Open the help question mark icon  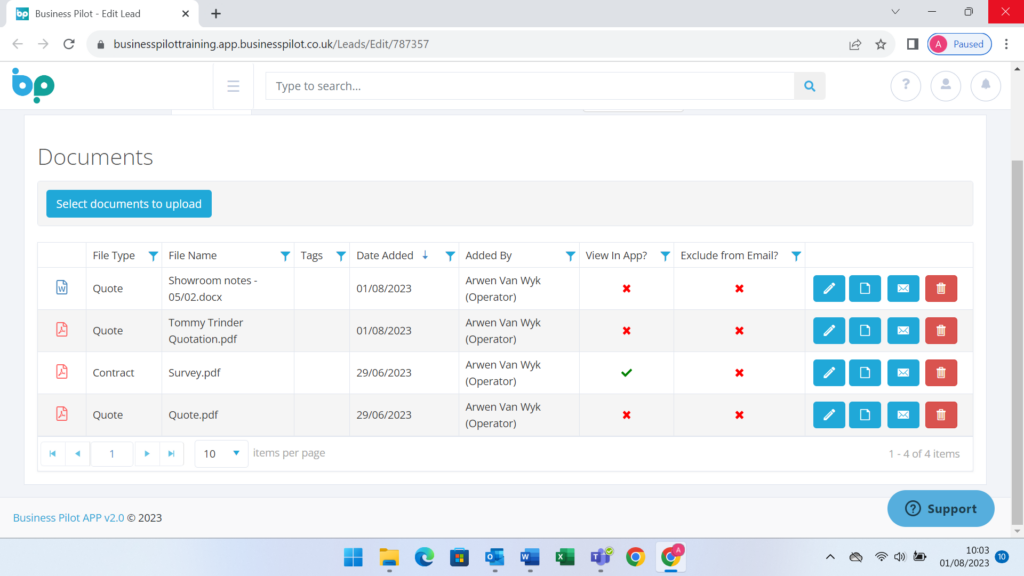coord(905,86)
